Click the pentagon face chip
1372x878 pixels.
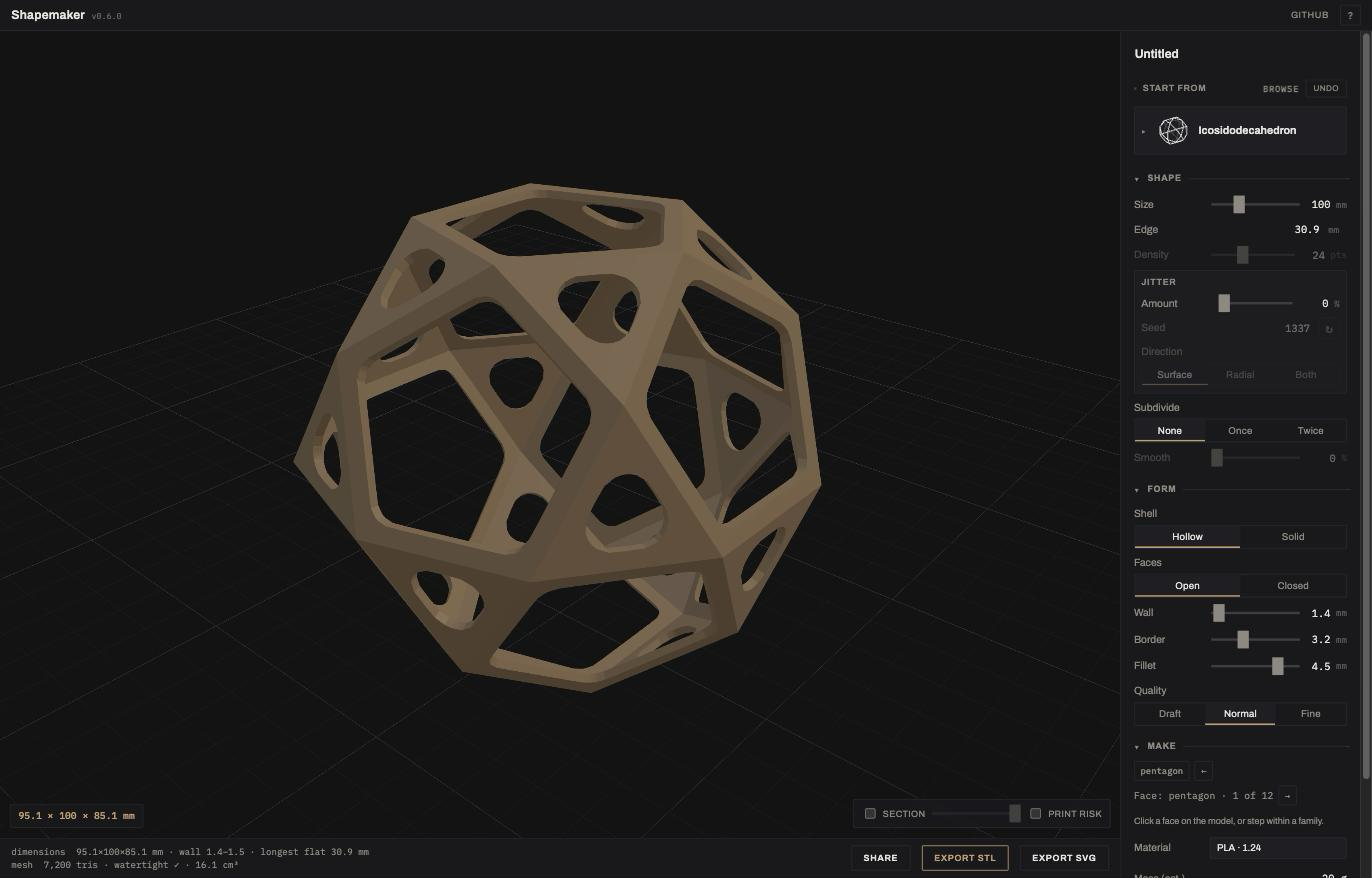click(1161, 771)
